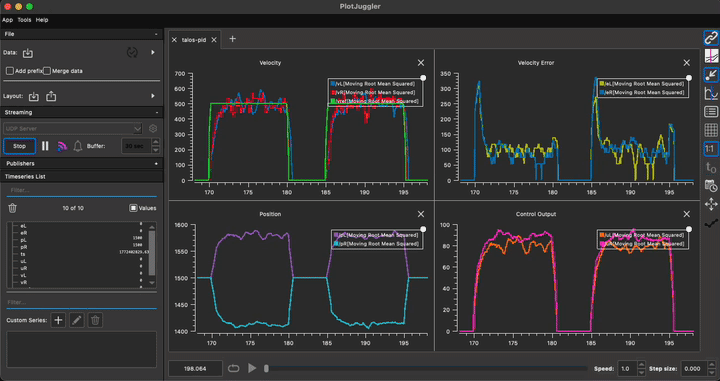The height and width of the screenshot is (381, 720).
Task: Delete the Custom Series trash icon
Action: point(95,320)
